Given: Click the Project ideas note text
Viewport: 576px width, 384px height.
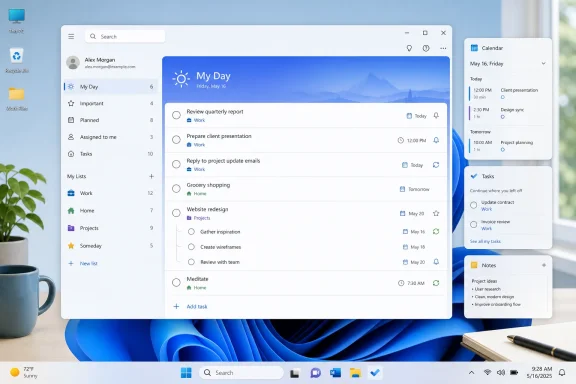Looking at the screenshot, I should 484,281.
